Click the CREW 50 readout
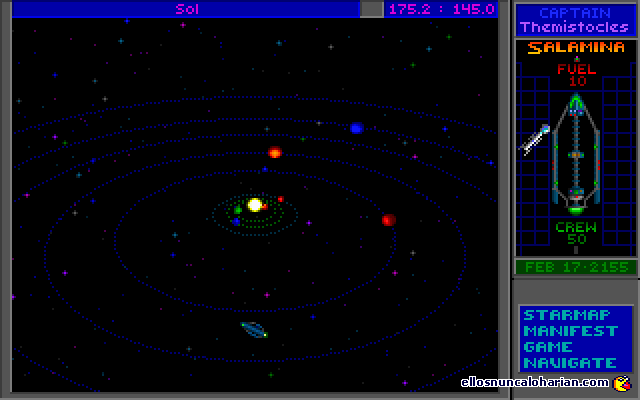 coord(576,233)
